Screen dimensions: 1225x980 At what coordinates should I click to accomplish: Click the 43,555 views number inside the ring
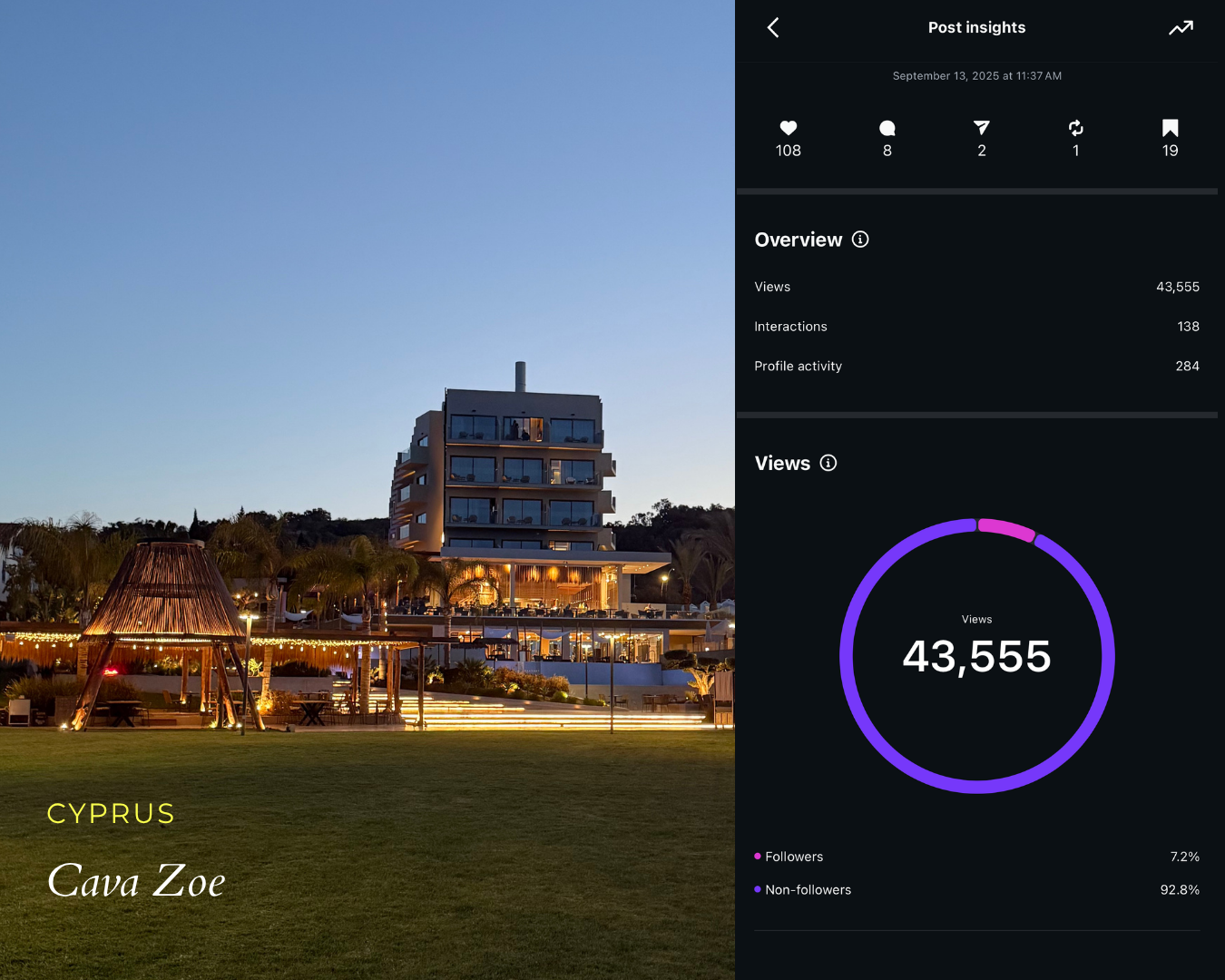pos(977,656)
